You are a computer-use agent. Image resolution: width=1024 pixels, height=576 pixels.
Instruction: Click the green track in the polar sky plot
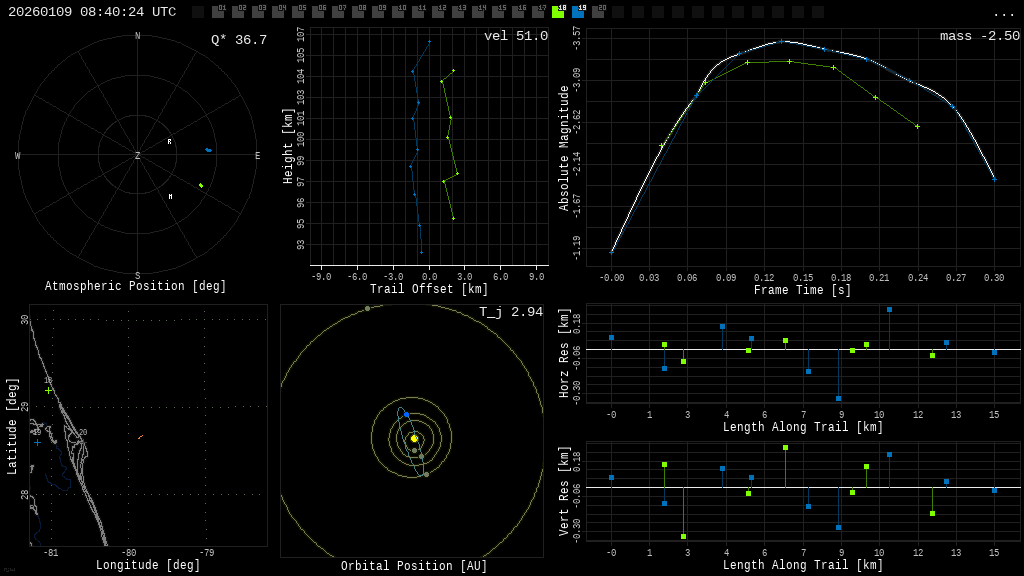200,185
